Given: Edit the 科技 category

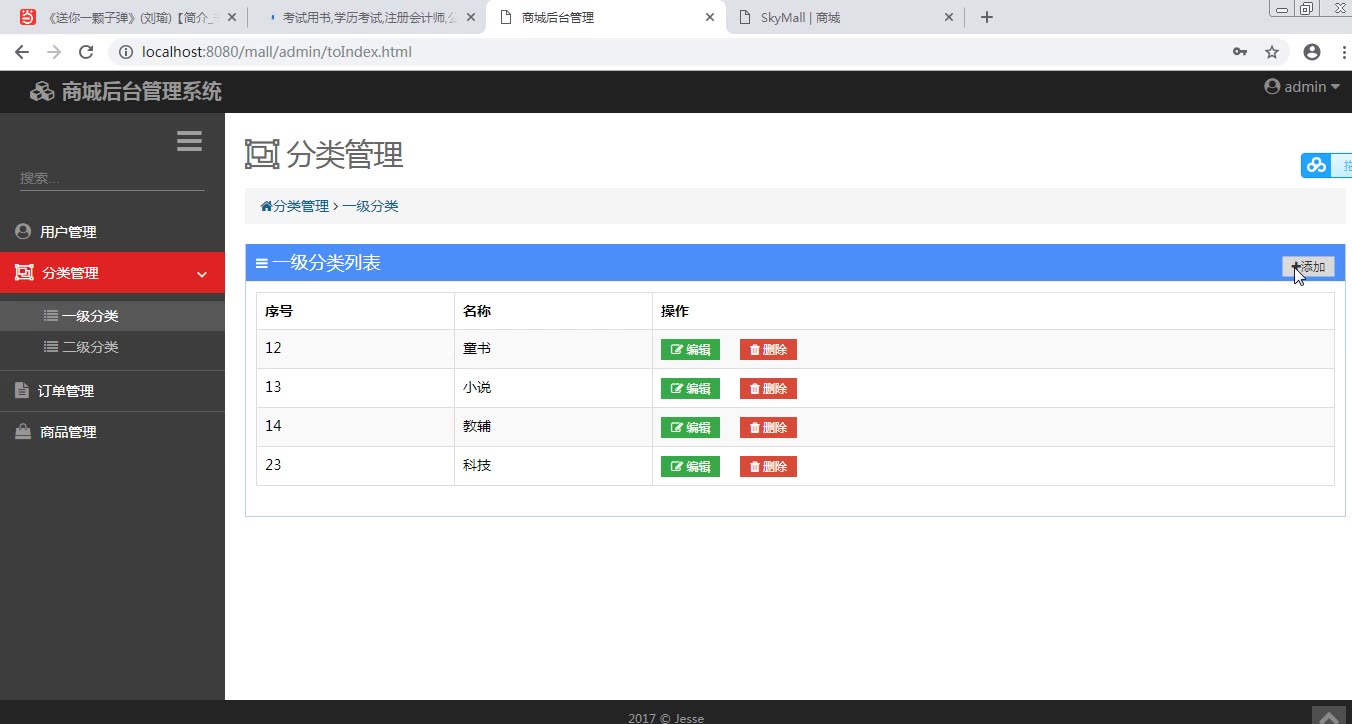Looking at the screenshot, I should pyautogui.click(x=690, y=467).
